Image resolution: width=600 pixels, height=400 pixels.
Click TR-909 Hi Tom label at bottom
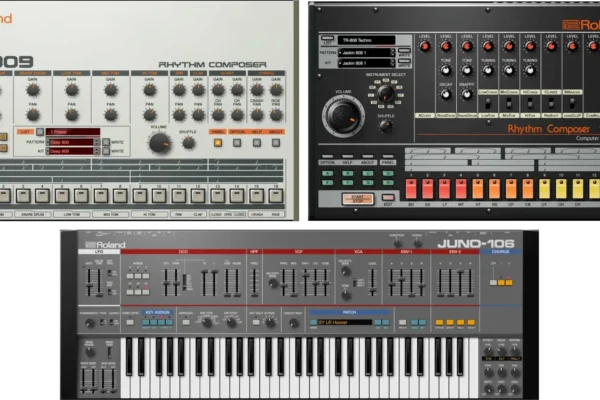(x=149, y=214)
